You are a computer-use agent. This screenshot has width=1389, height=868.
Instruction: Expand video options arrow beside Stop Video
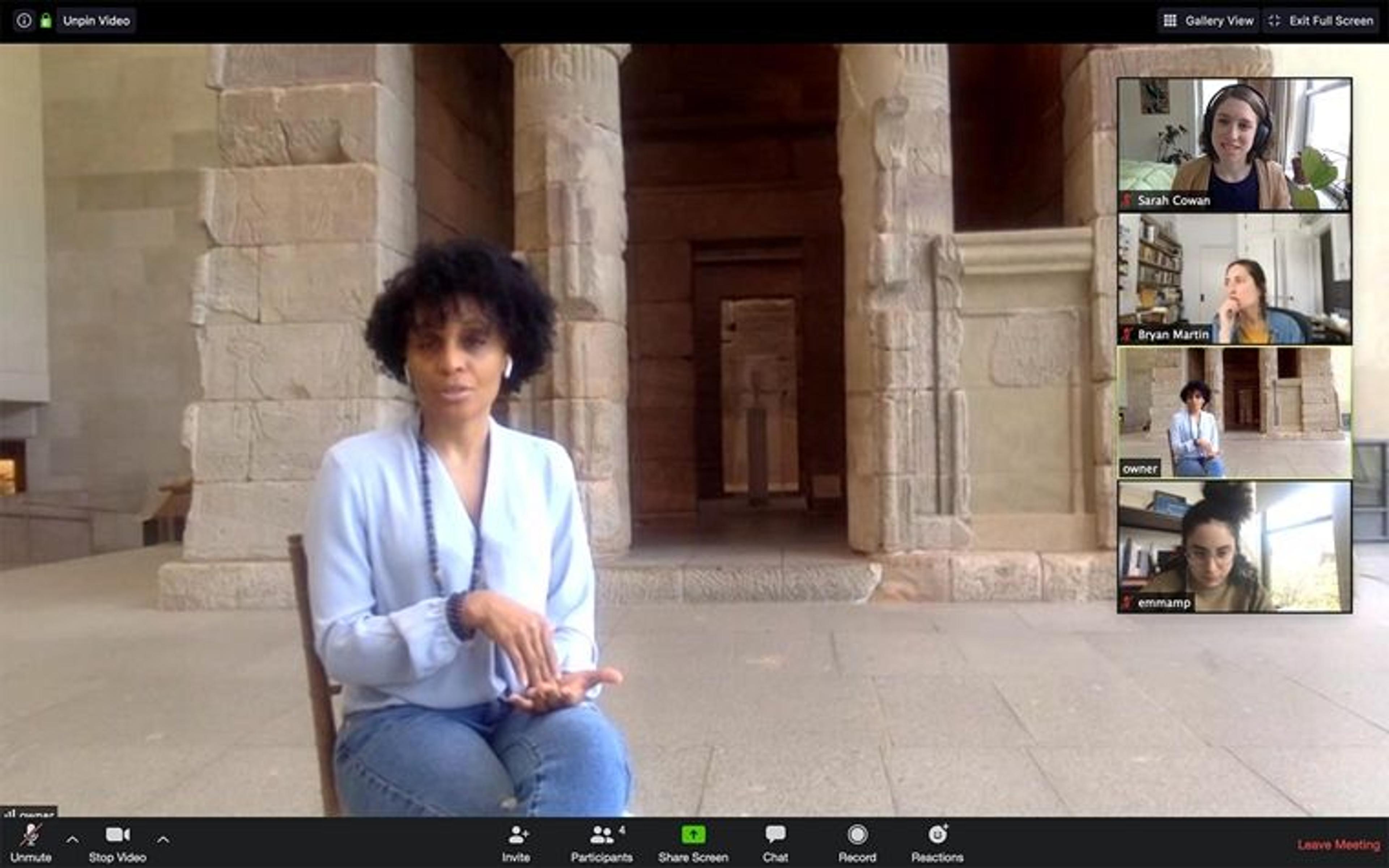pos(163,840)
